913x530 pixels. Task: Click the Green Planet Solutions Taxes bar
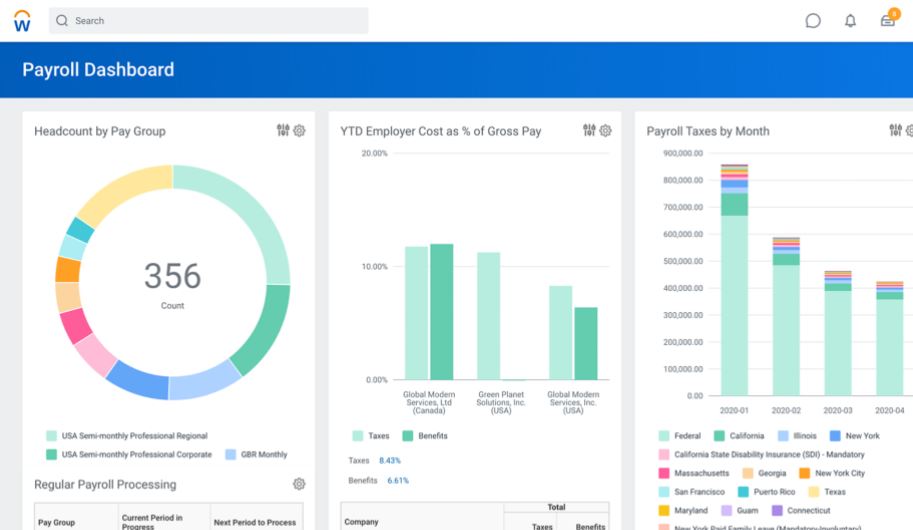[489, 316]
